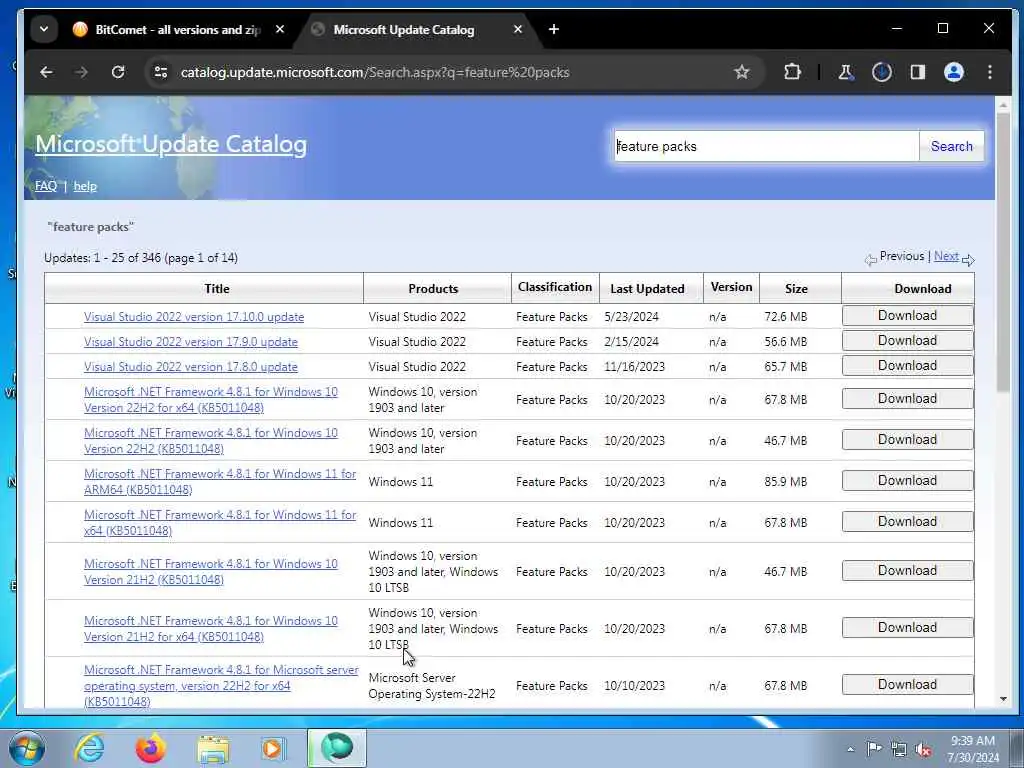Screen dimensions: 1024x768
Task: Click the muted volume tray icon
Action: coord(923,750)
